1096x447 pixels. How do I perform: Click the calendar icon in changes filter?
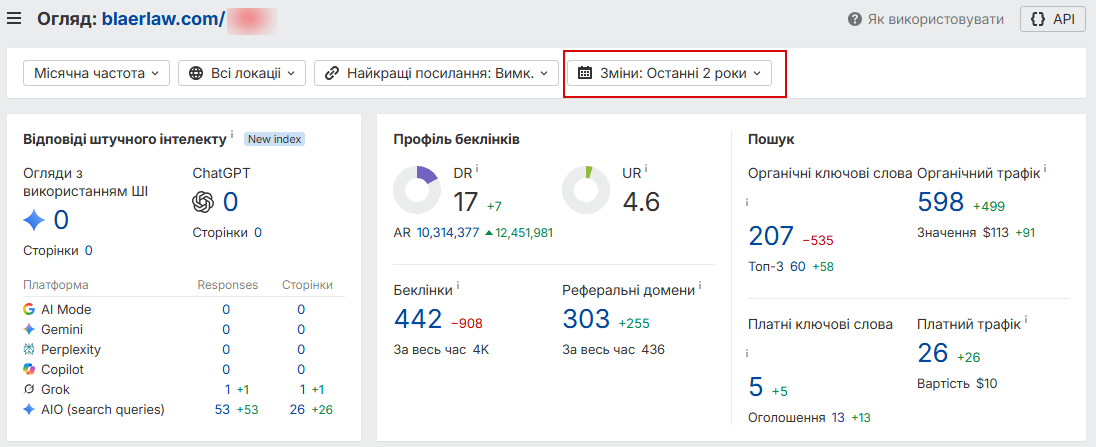click(x=585, y=73)
